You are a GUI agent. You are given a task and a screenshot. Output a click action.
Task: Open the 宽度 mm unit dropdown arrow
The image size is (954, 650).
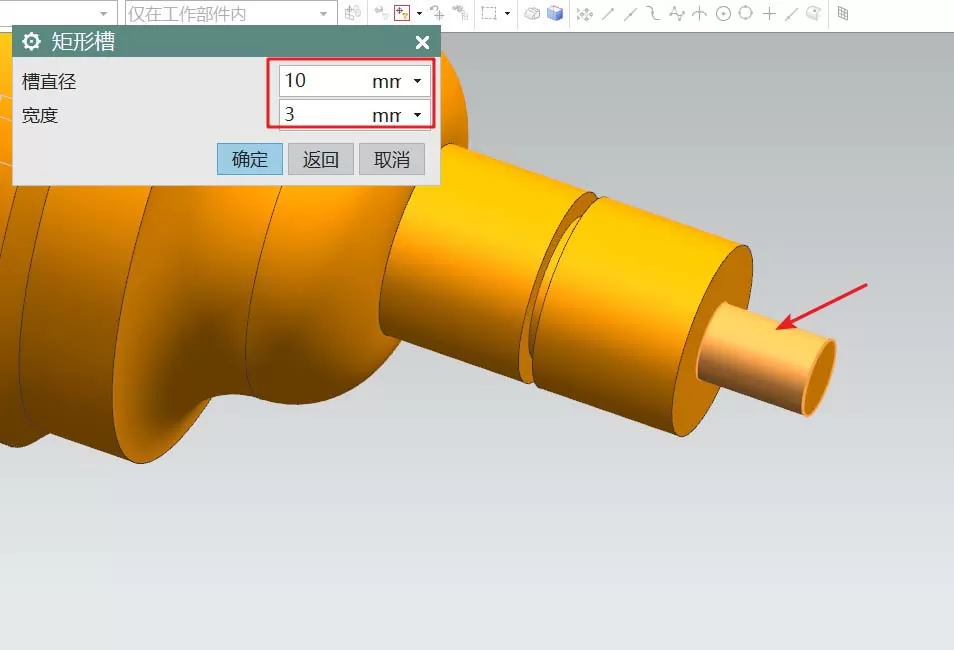[417, 114]
